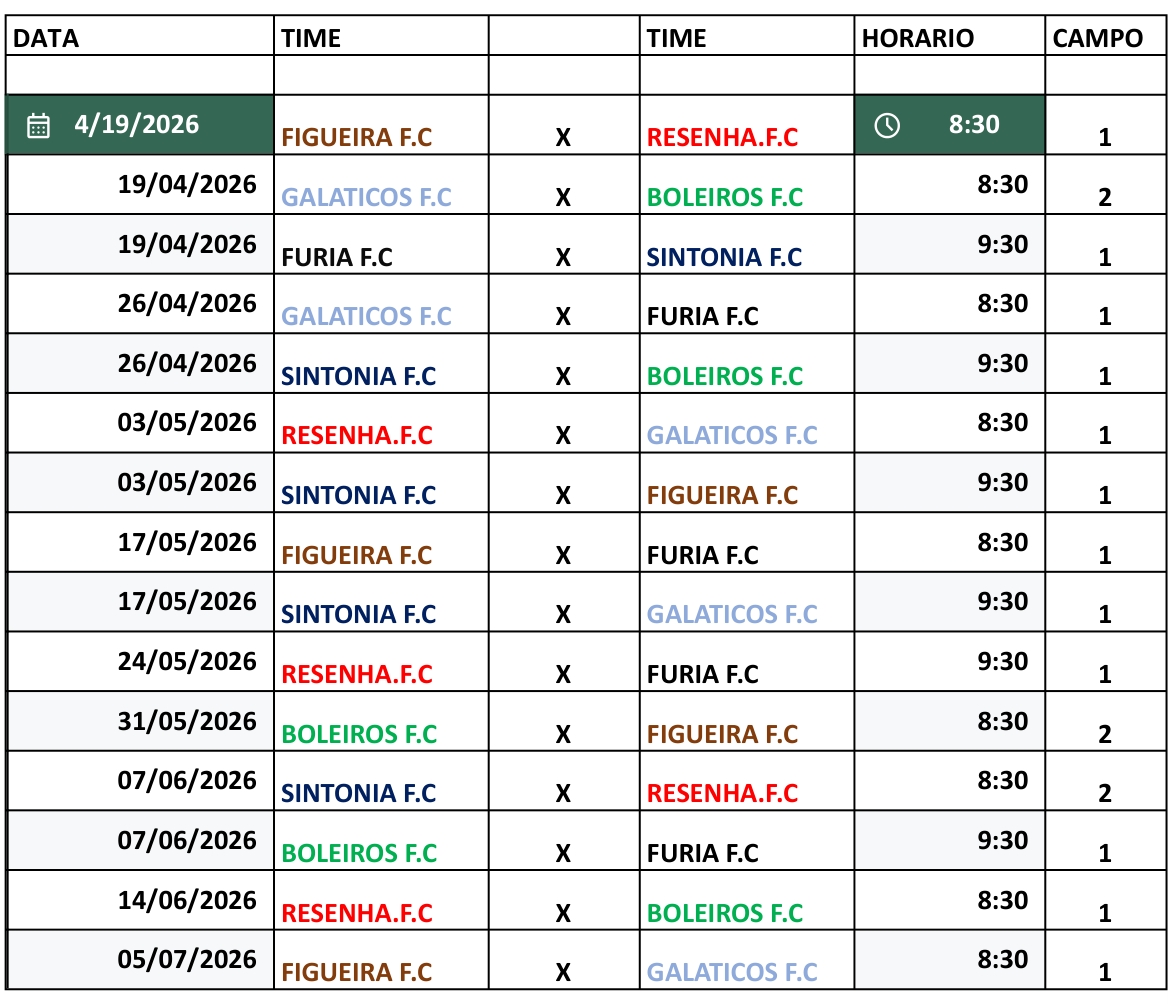1175x1004 pixels.
Task: Click RESENHA.F.C in the 24/05/2026 row
Action: point(357,674)
